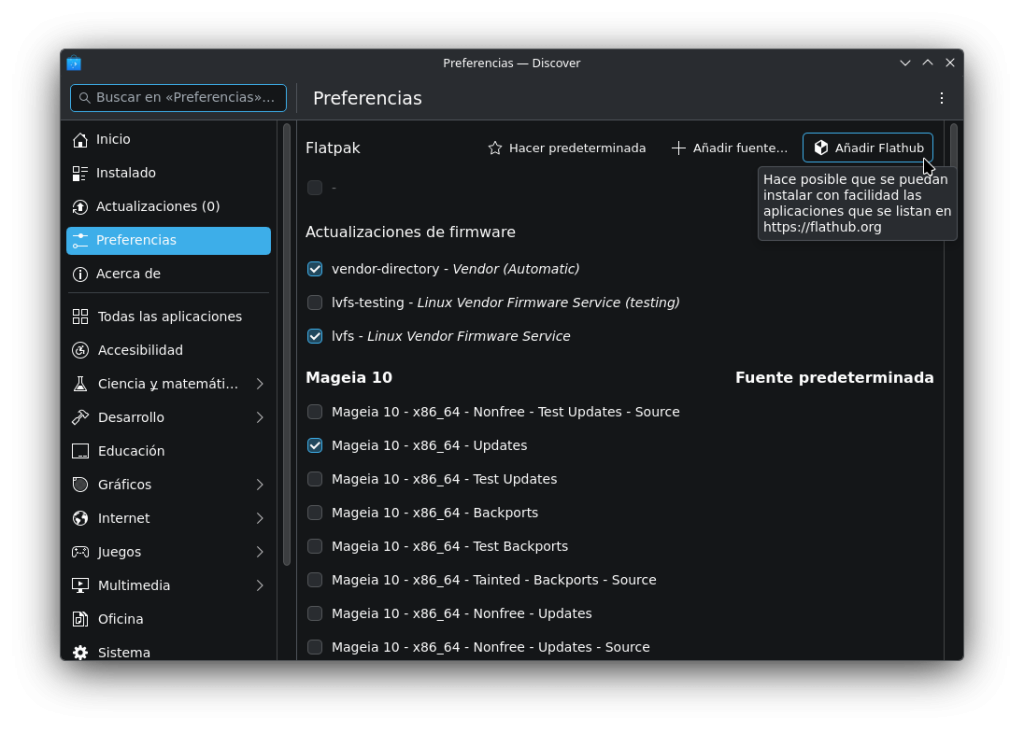Viewport: 1024px width, 732px height.
Task: Click the Gráficos icon
Action: 80,485
